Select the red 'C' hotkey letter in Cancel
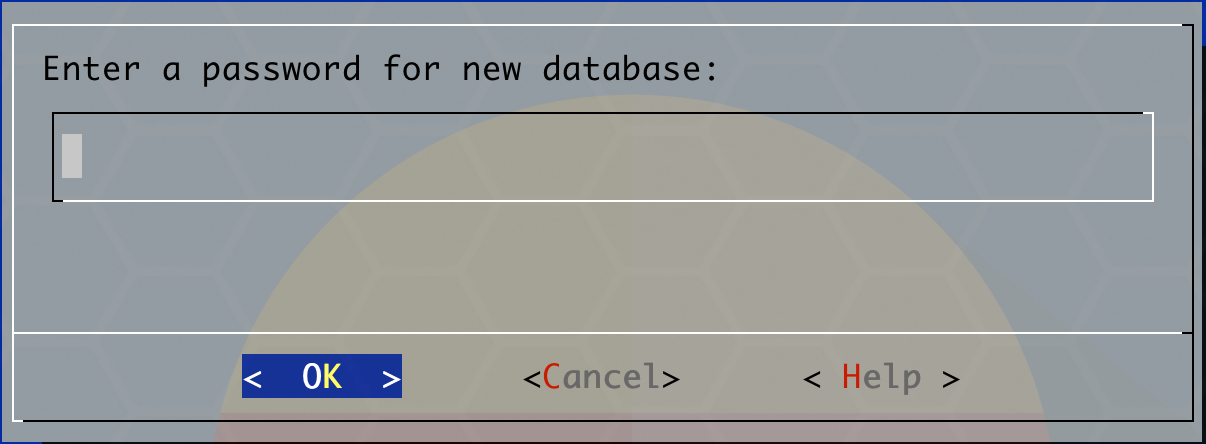Image resolution: width=1206 pixels, height=444 pixels. pyautogui.click(x=552, y=377)
